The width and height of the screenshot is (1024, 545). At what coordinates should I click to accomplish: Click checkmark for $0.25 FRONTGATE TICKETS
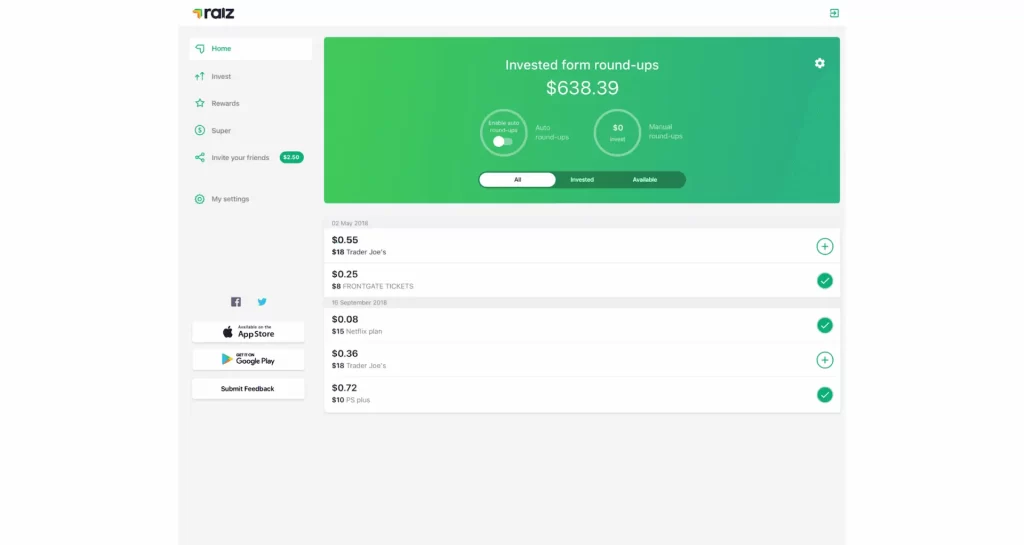pos(825,281)
